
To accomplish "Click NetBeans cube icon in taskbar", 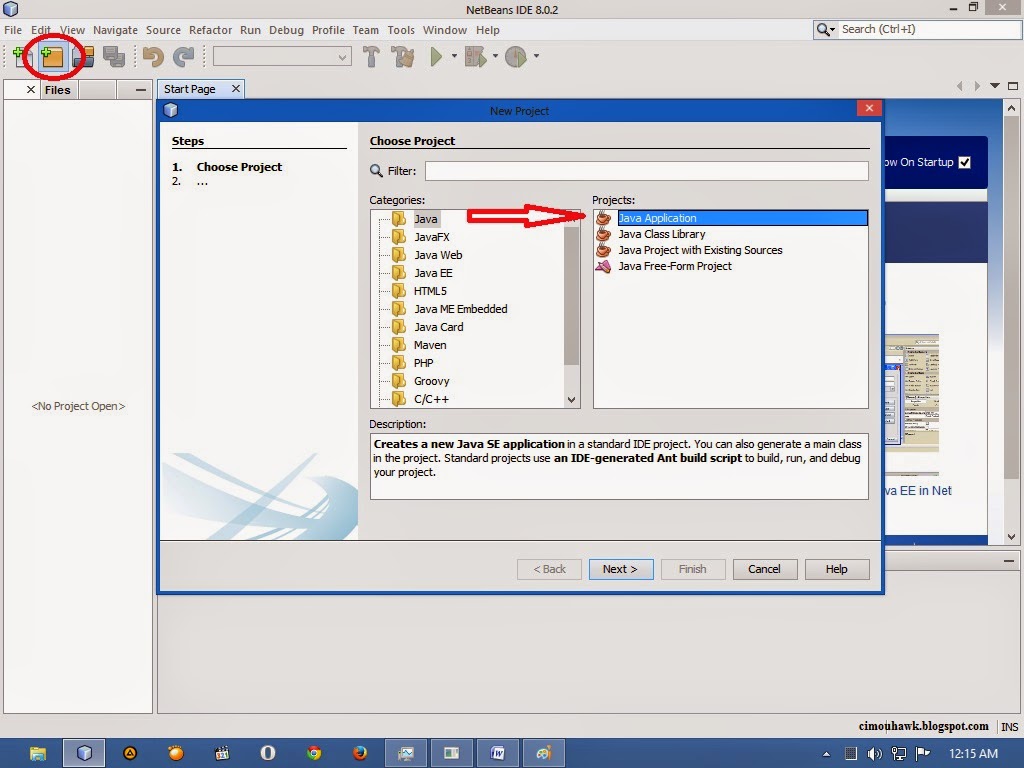I will click(x=84, y=754).
